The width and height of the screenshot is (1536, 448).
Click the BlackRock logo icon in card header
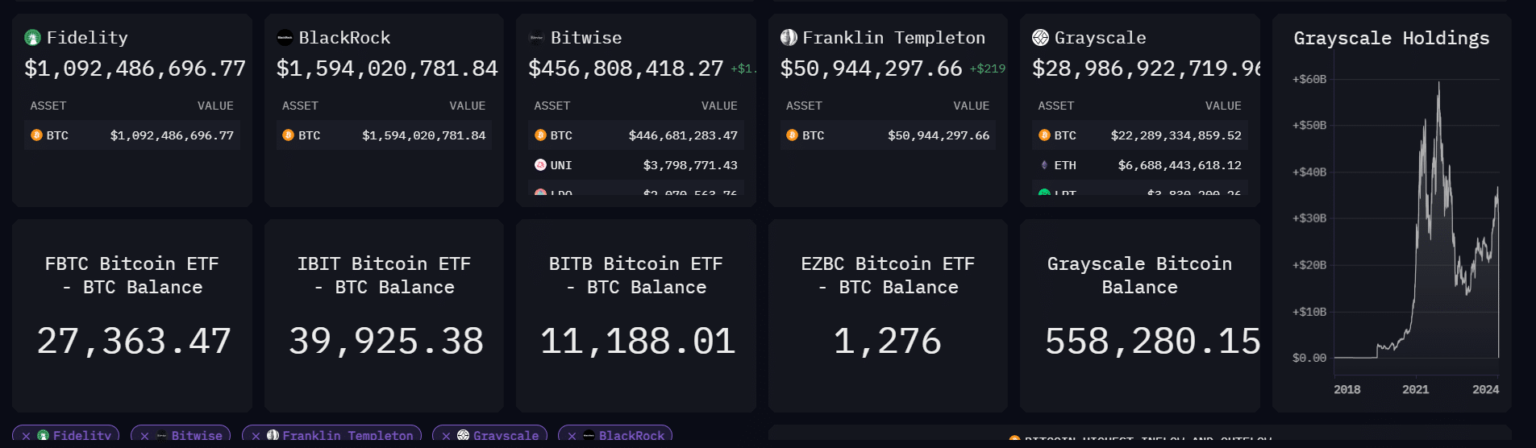coord(285,38)
